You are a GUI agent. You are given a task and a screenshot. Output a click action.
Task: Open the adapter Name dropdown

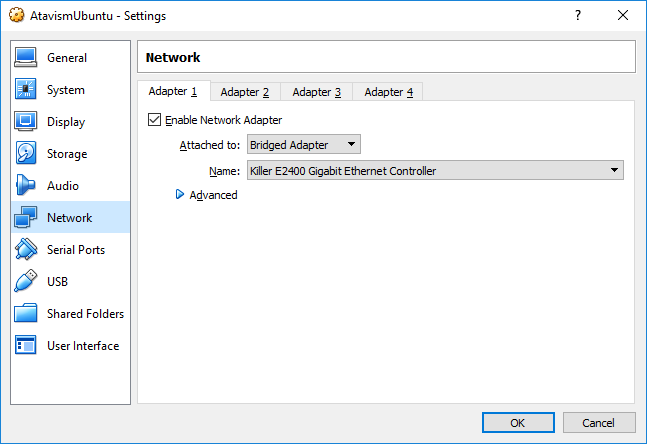click(x=434, y=171)
